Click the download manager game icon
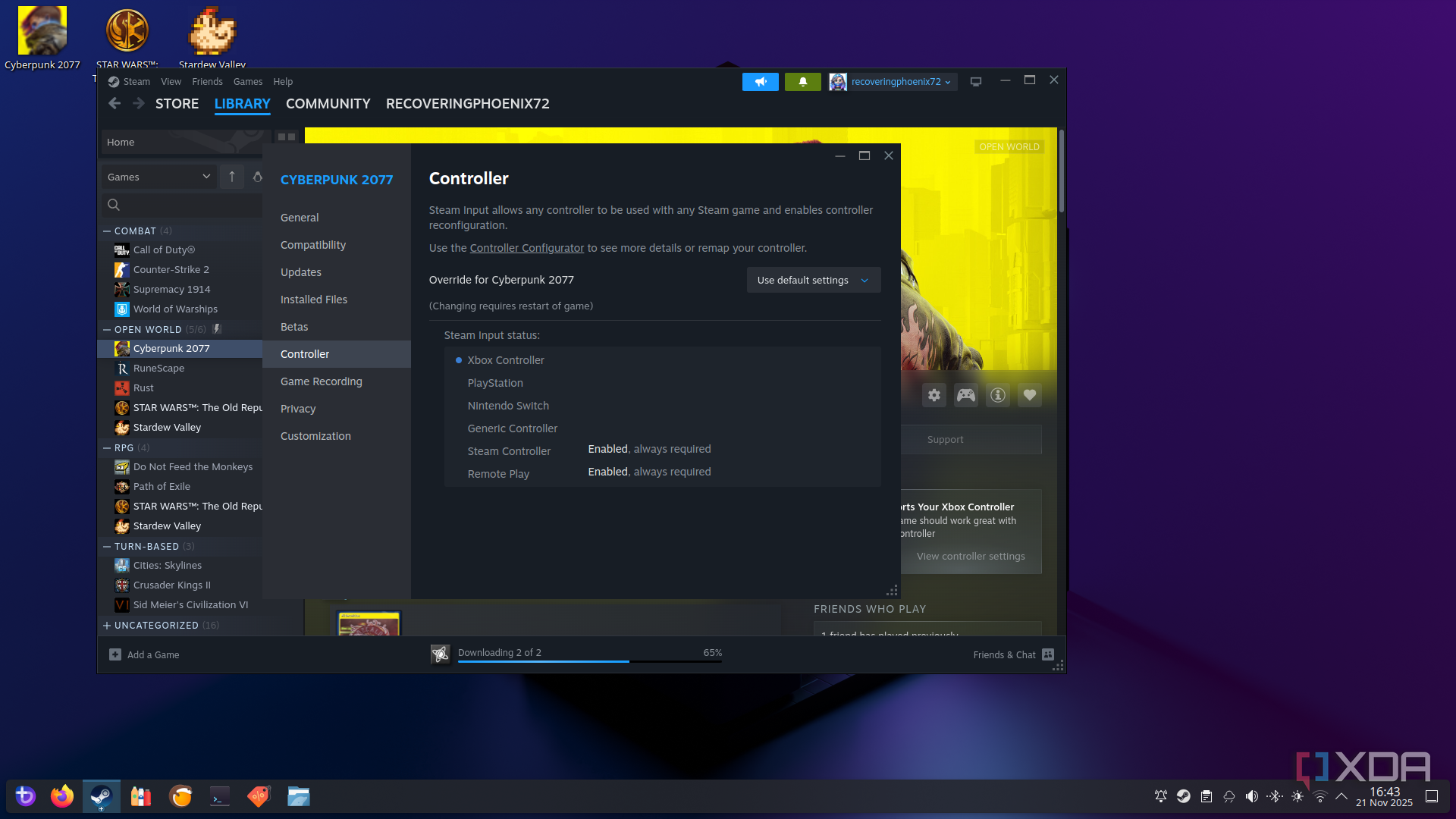 [x=441, y=654]
